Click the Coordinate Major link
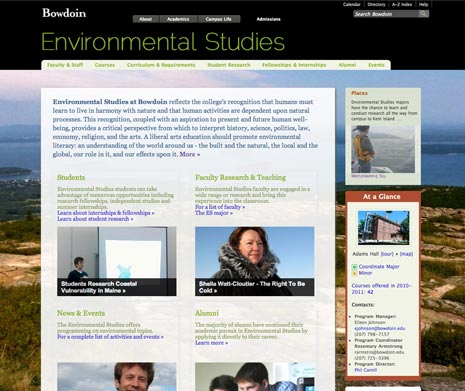The image size is (465, 391). [379, 267]
